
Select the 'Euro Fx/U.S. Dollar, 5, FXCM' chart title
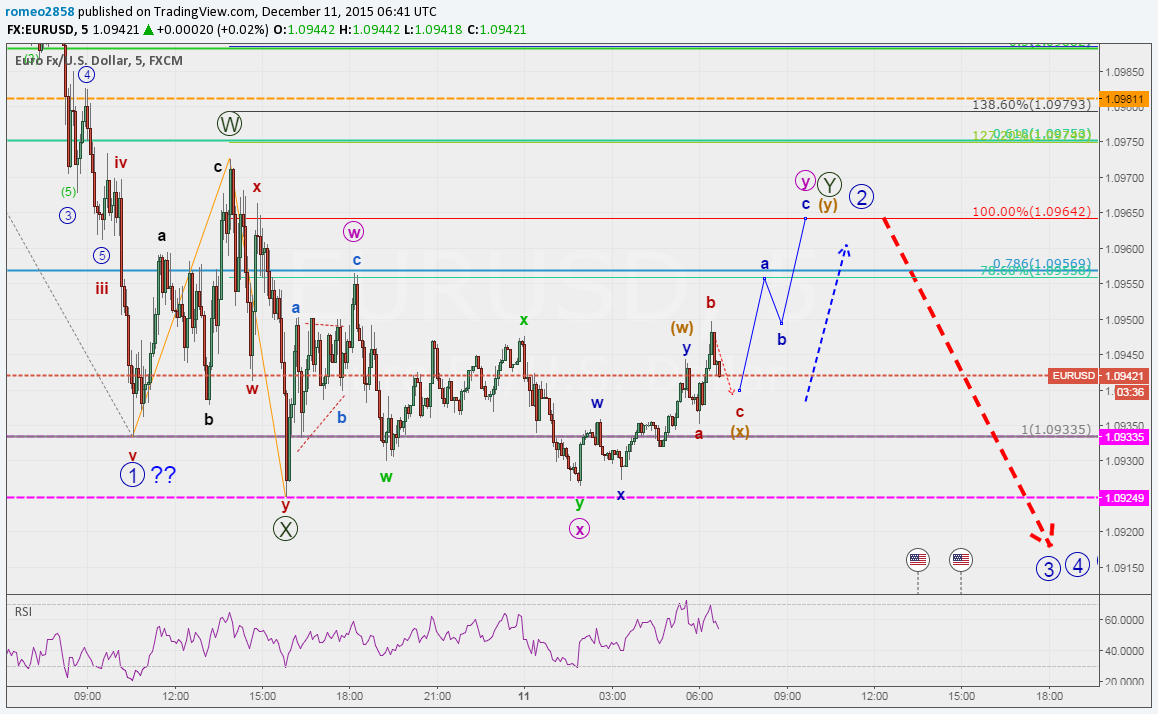(x=99, y=61)
